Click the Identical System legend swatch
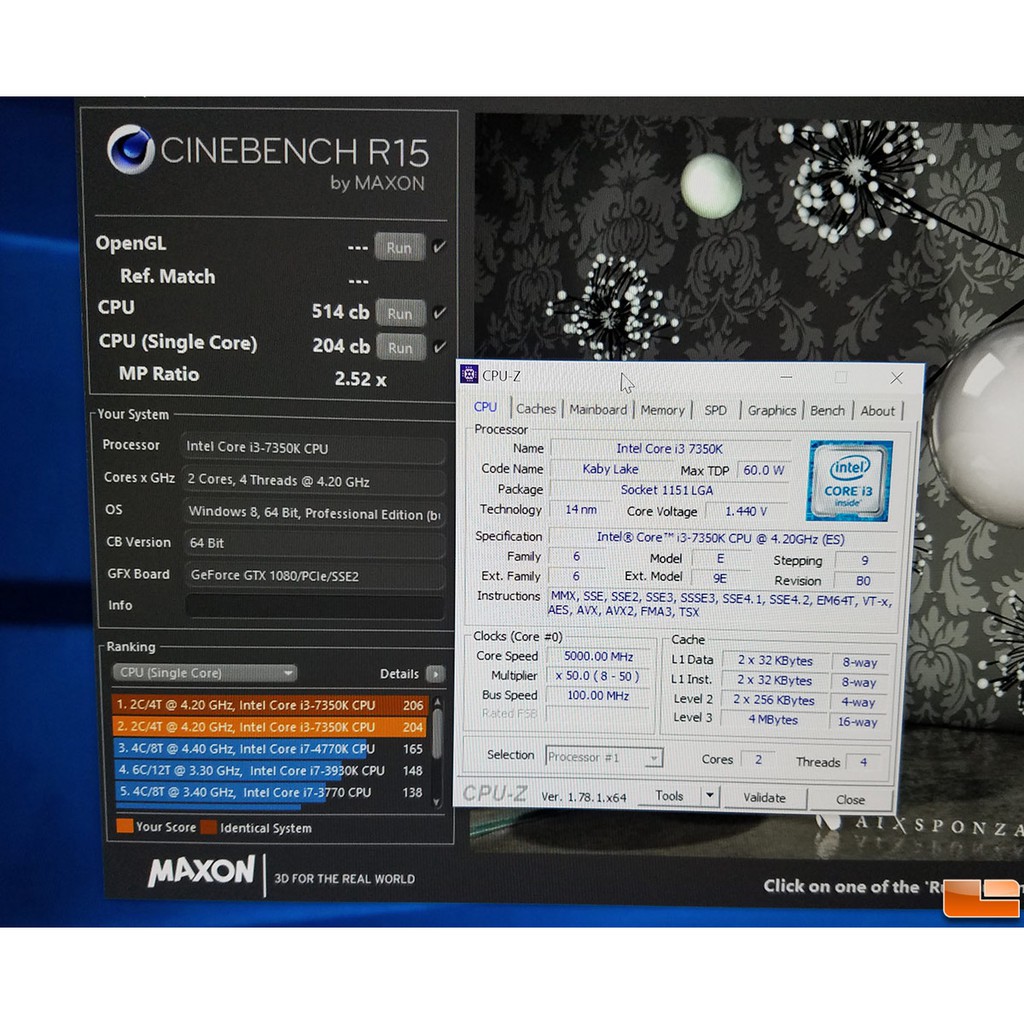The width and height of the screenshot is (1024, 1024). [x=209, y=827]
